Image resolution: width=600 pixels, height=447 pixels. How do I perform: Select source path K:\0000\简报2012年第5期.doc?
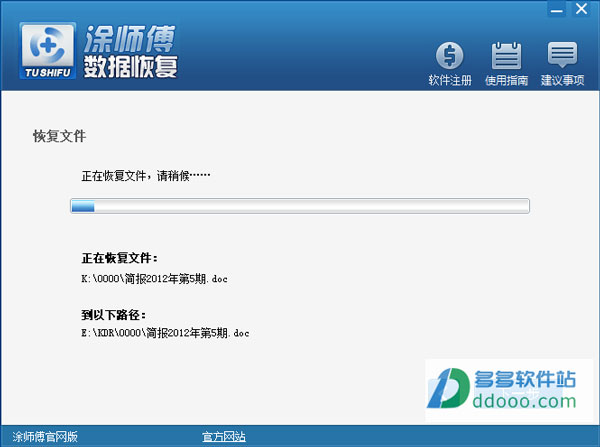[154, 279]
